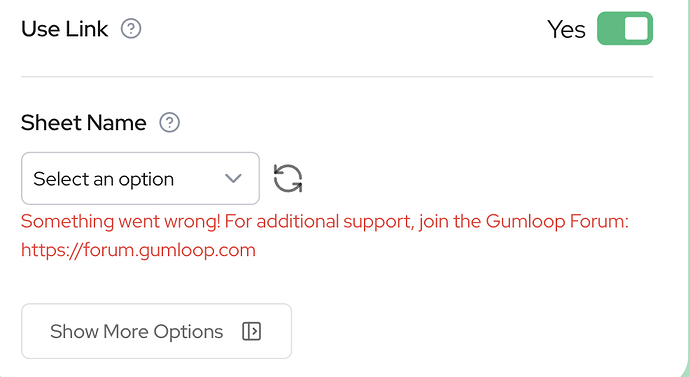690x377 pixels.
Task: Click the white knob of the green toggle
Action: pyautogui.click(x=636, y=29)
